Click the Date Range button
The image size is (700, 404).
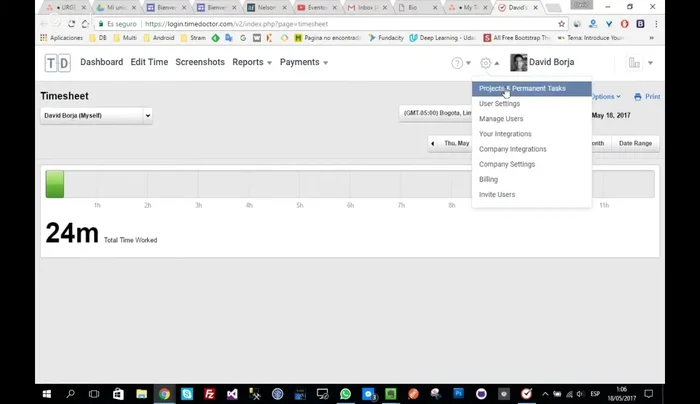(x=635, y=143)
